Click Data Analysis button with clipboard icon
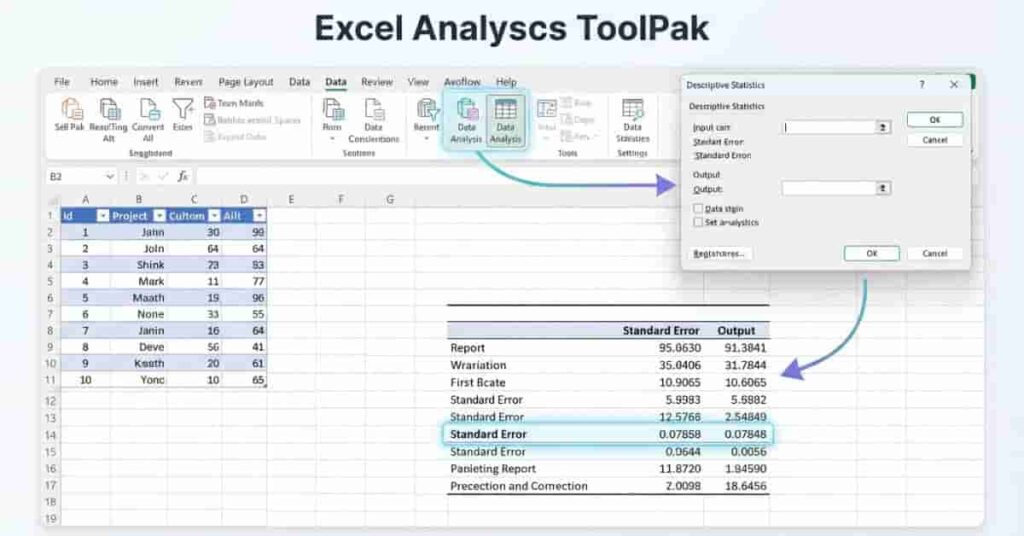The width and height of the screenshot is (1024, 536). point(466,120)
